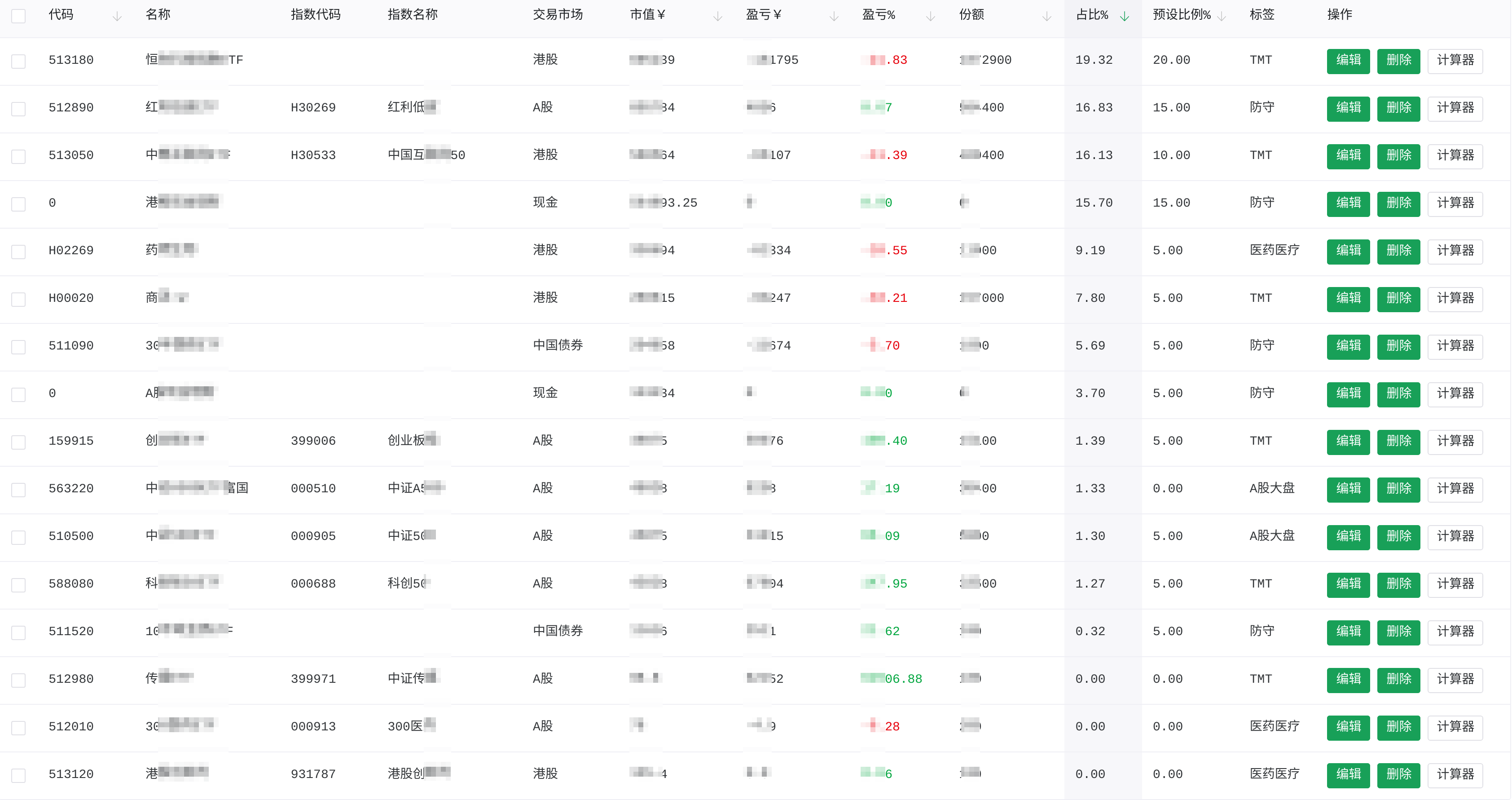Image resolution: width=1512 pixels, height=800 pixels.
Task: Sort by 代码 column arrow
Action: tap(117, 16)
